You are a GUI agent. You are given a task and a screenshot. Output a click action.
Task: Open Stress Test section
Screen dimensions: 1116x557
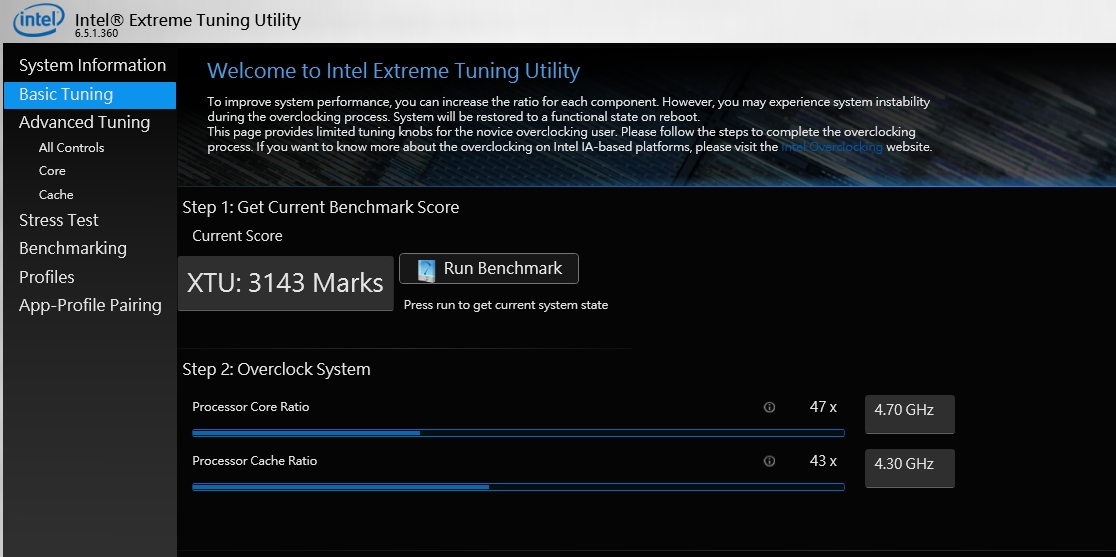58,221
